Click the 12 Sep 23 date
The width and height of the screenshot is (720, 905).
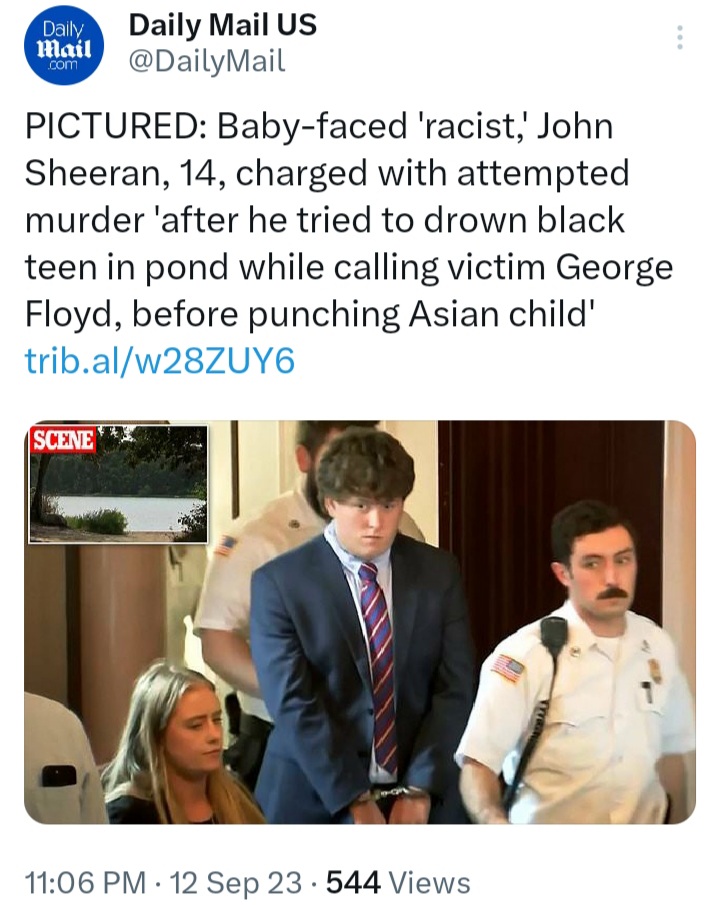click(236, 882)
